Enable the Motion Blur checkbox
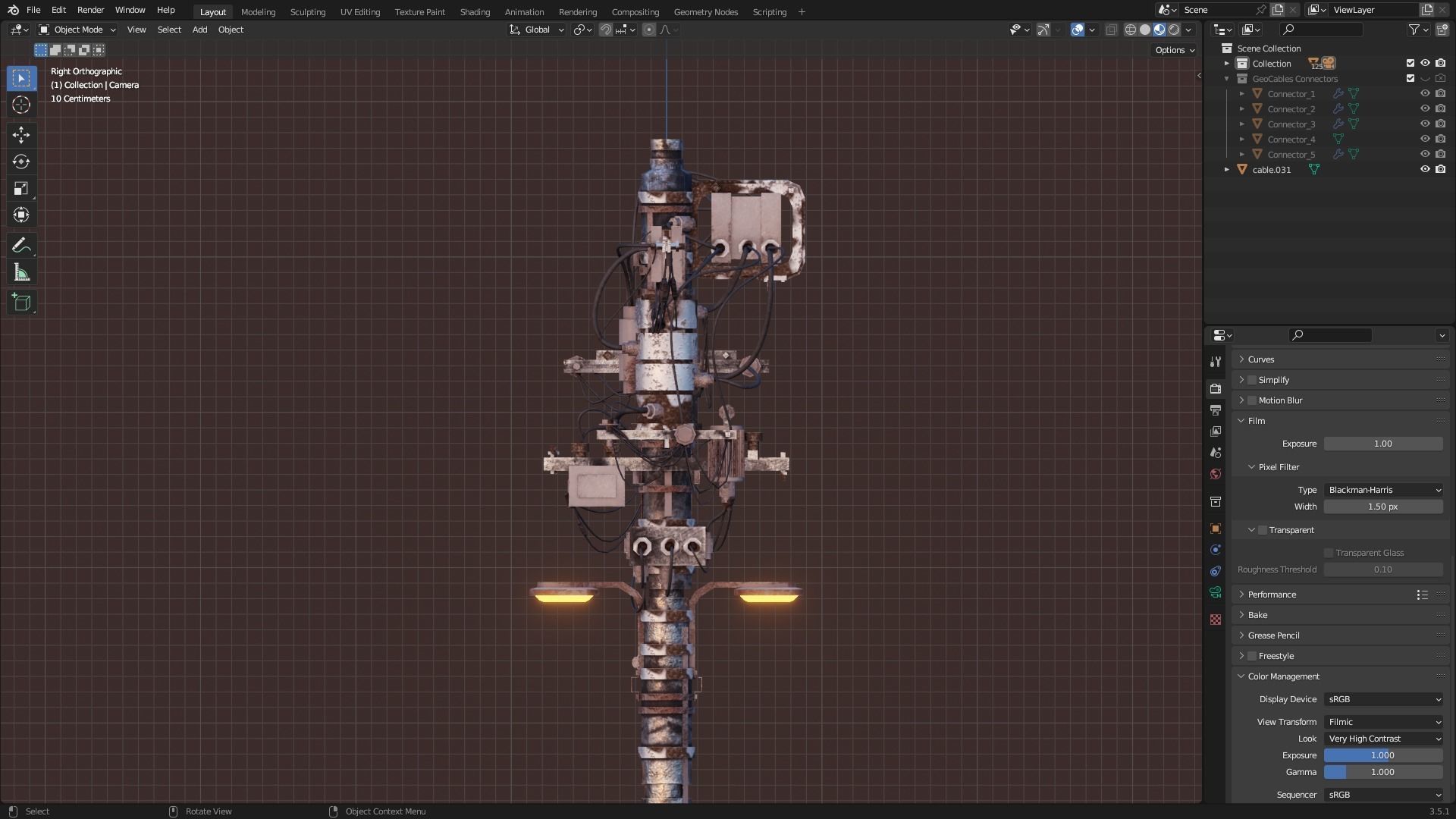Viewport: 1456px width, 819px height. (1252, 400)
